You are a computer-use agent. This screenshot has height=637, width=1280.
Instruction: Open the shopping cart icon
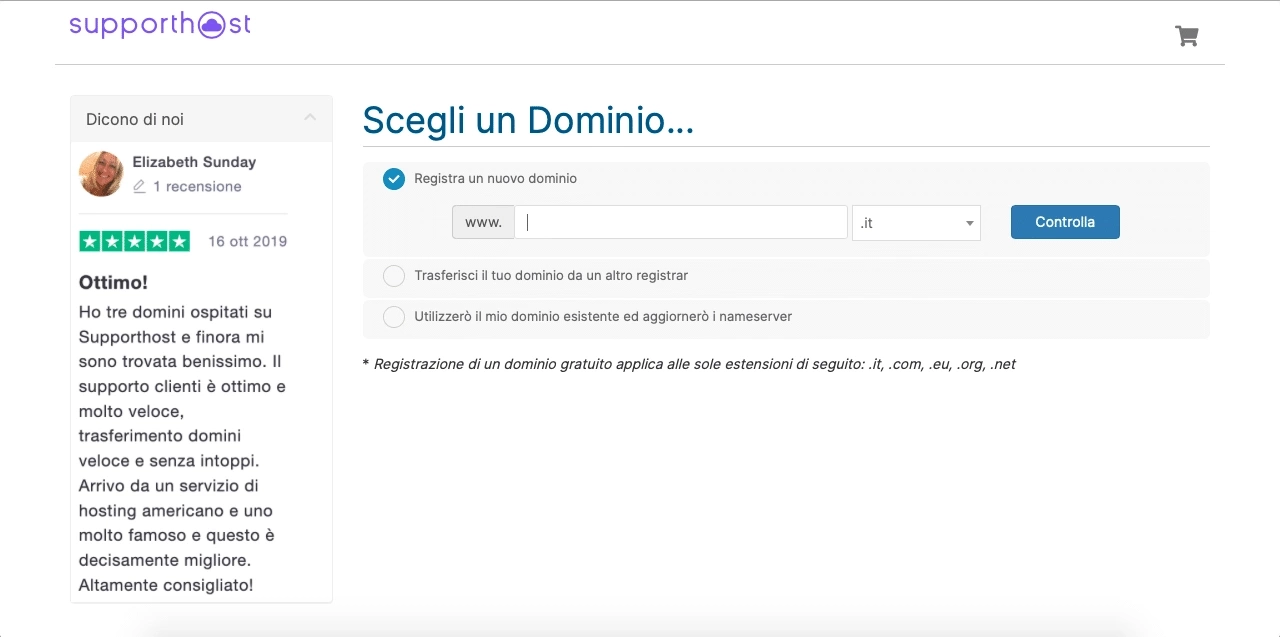(1186, 36)
